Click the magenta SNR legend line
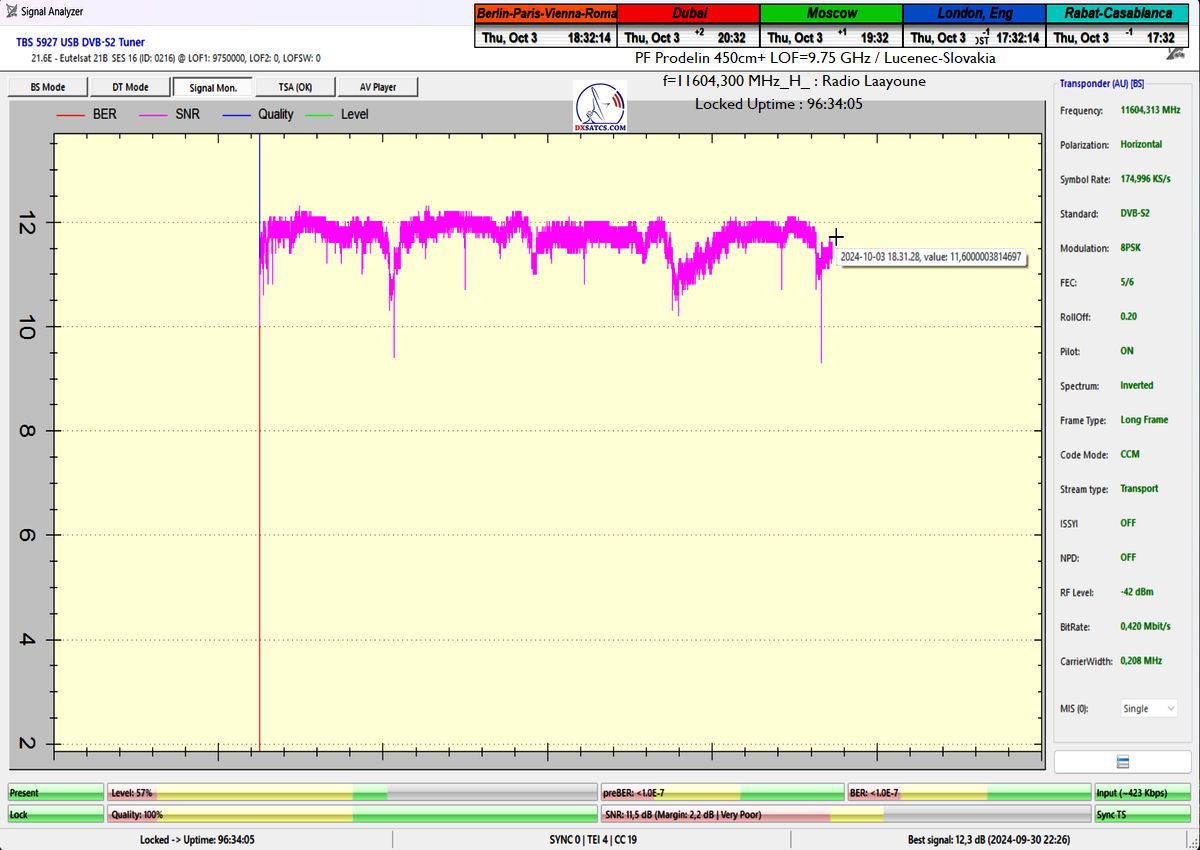Image resolution: width=1200 pixels, height=850 pixels. (x=154, y=115)
